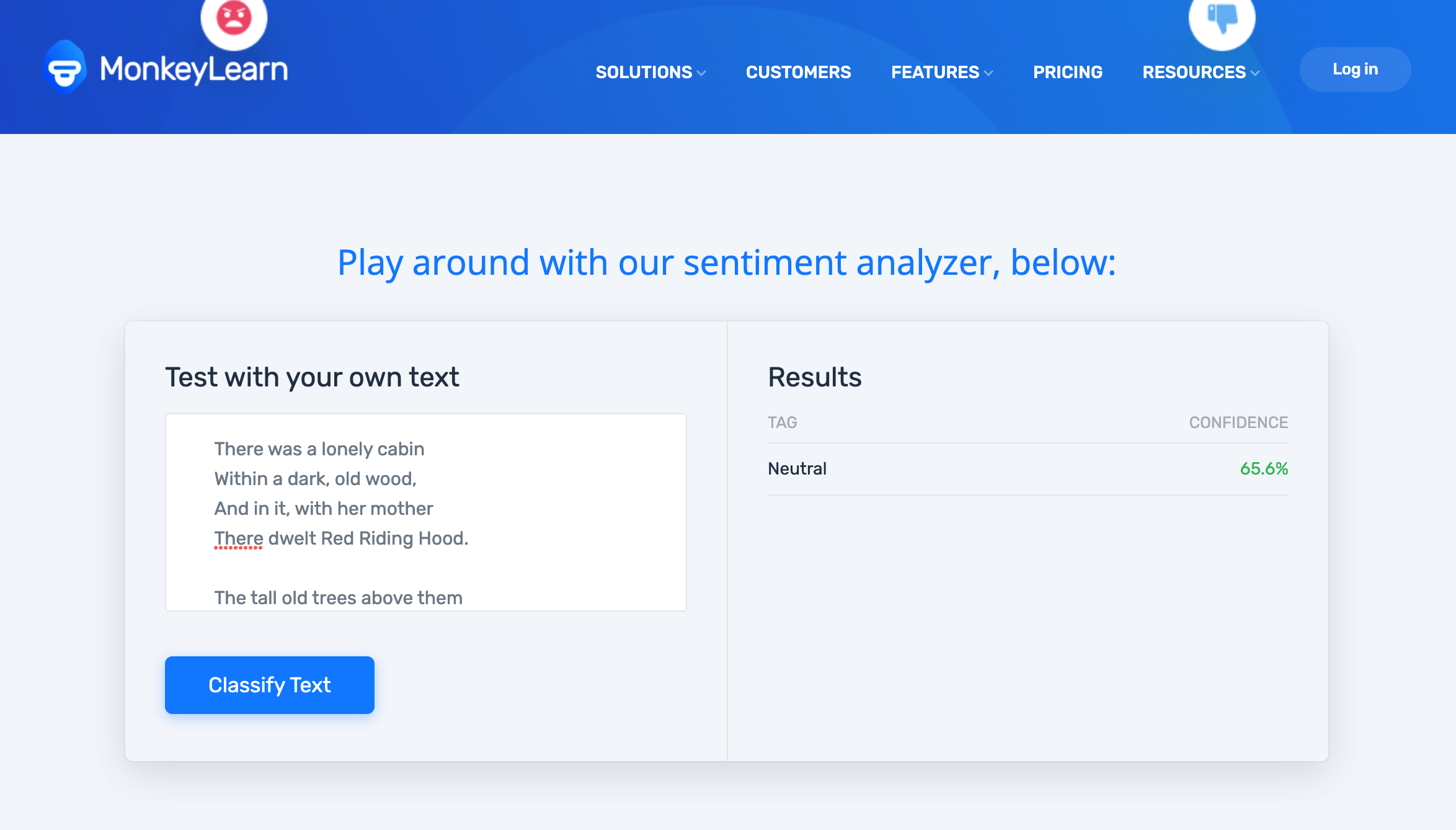The height and width of the screenshot is (830, 1456).
Task: Click the sentiment analyzer heading link
Action: [x=727, y=263]
